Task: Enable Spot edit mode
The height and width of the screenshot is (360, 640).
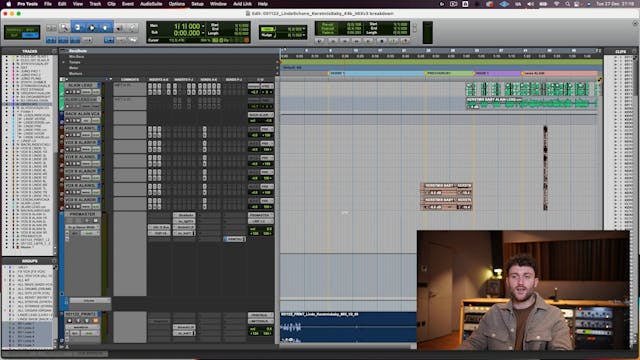Action: (x=31, y=29)
